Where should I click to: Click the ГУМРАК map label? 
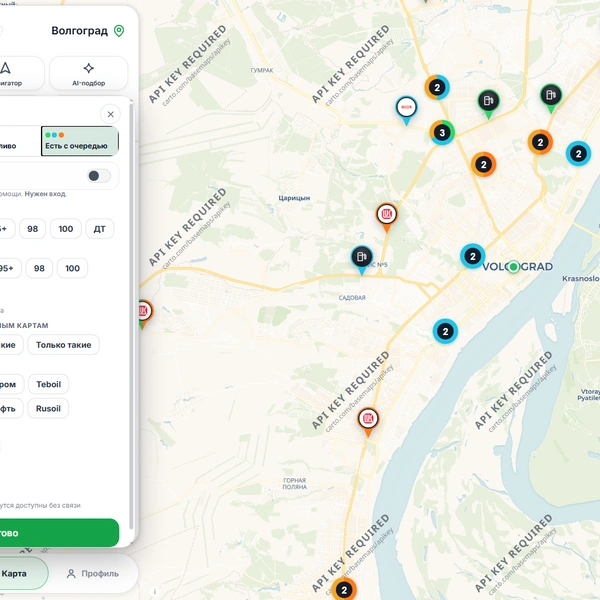point(262,70)
